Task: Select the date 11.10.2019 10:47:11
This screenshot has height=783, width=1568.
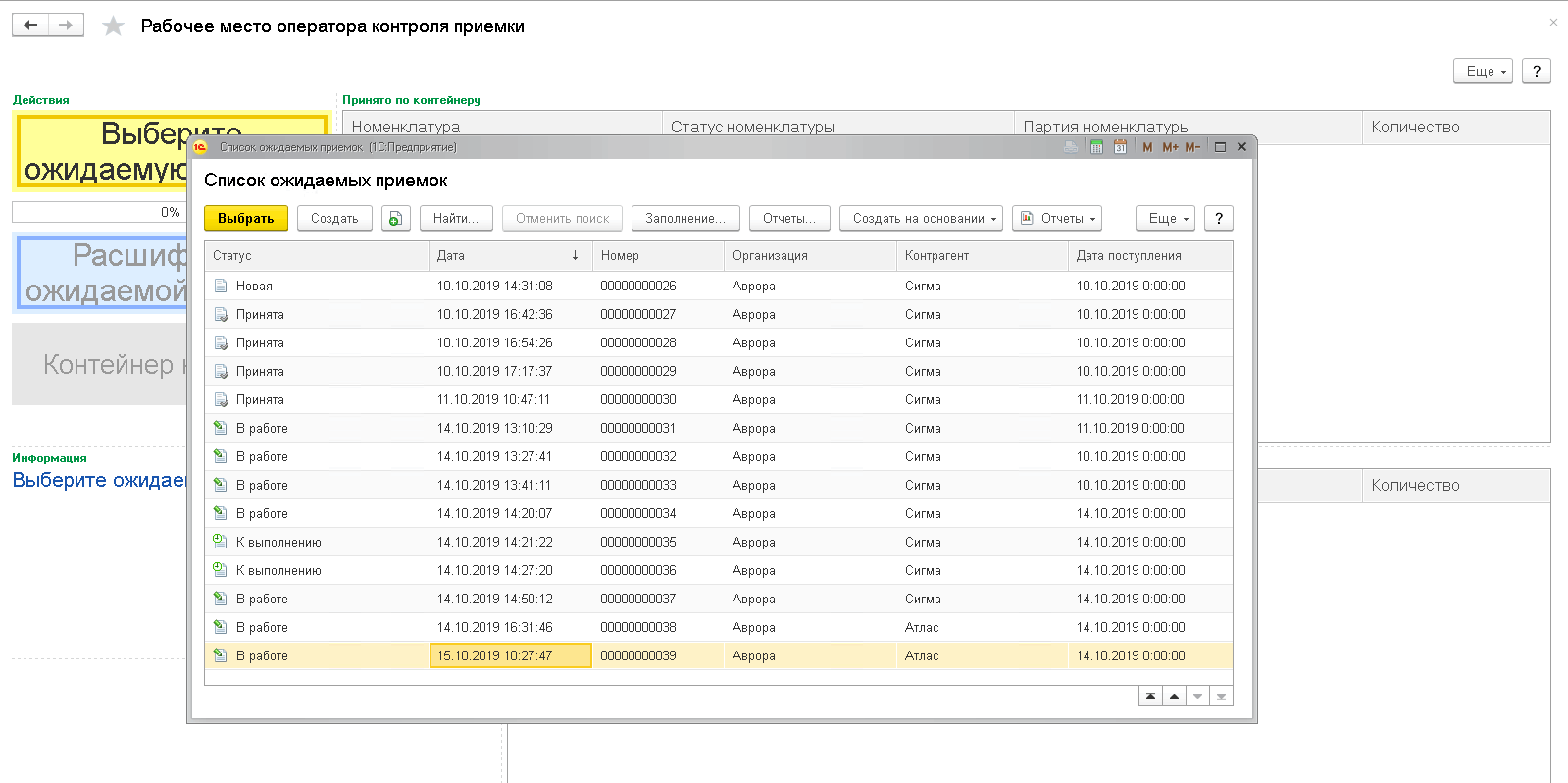Action: pos(494,399)
